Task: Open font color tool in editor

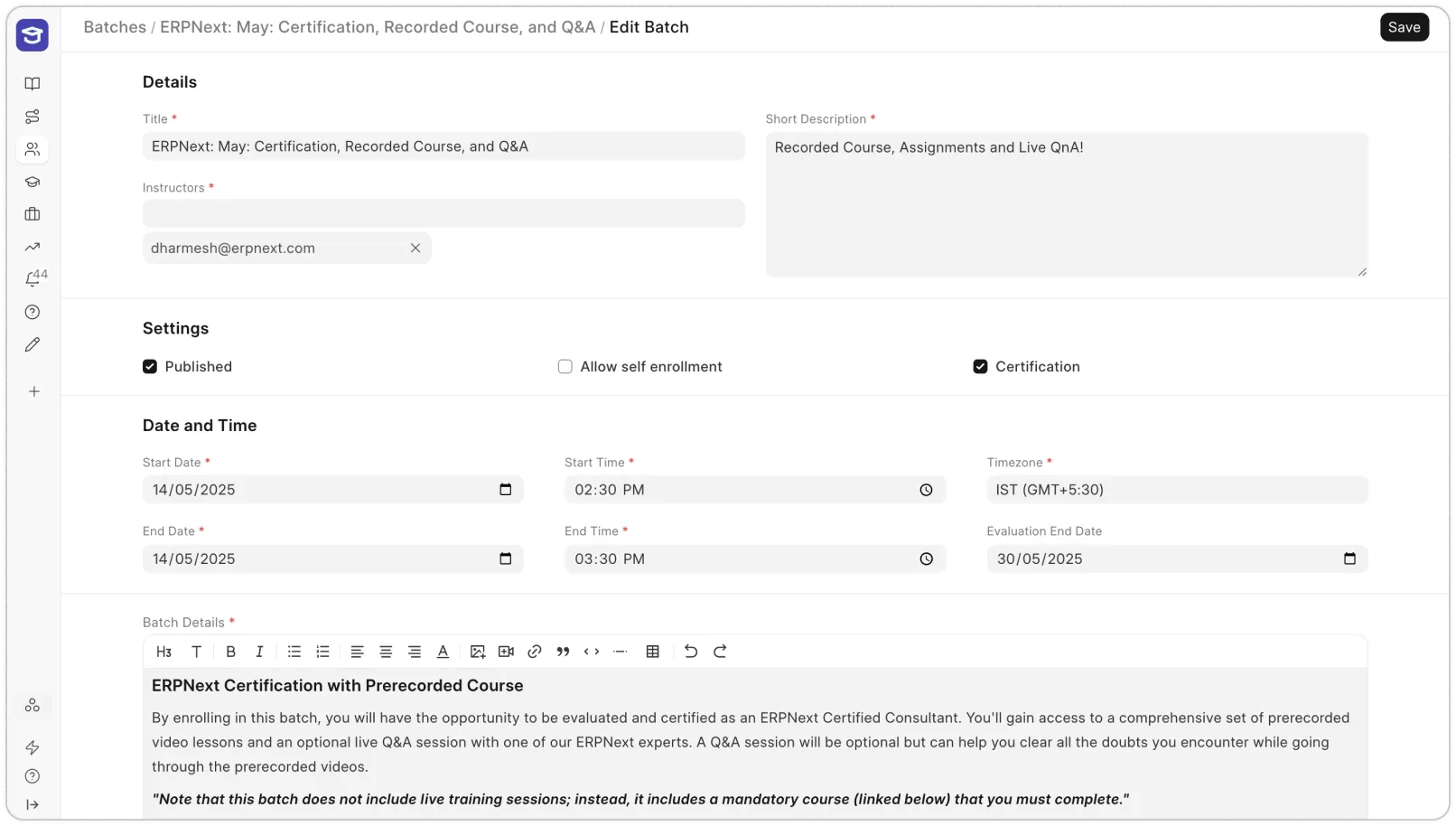Action: pyautogui.click(x=443, y=652)
